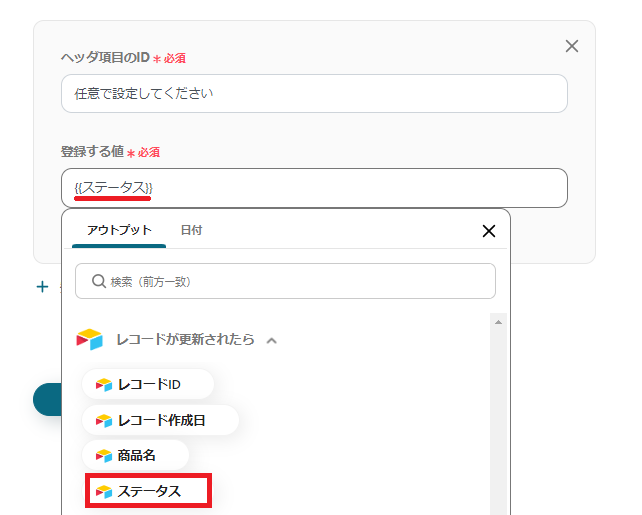Click the 登録する値 input field
The width and height of the screenshot is (642, 515).
[314, 188]
